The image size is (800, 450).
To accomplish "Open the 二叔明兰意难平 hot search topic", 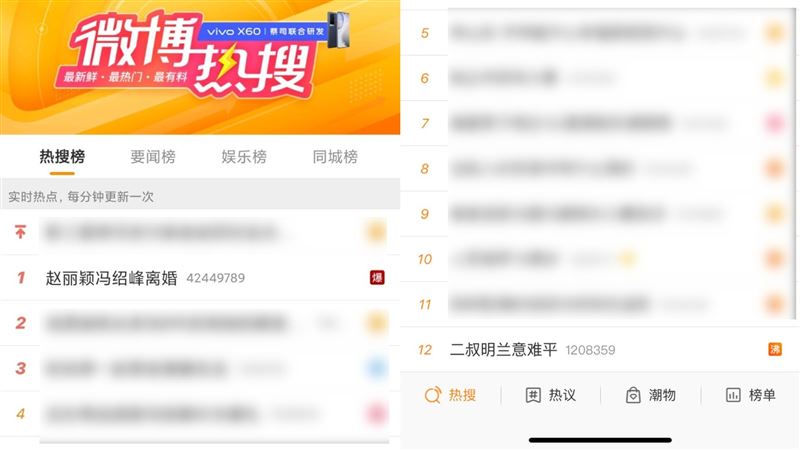I will (x=503, y=350).
